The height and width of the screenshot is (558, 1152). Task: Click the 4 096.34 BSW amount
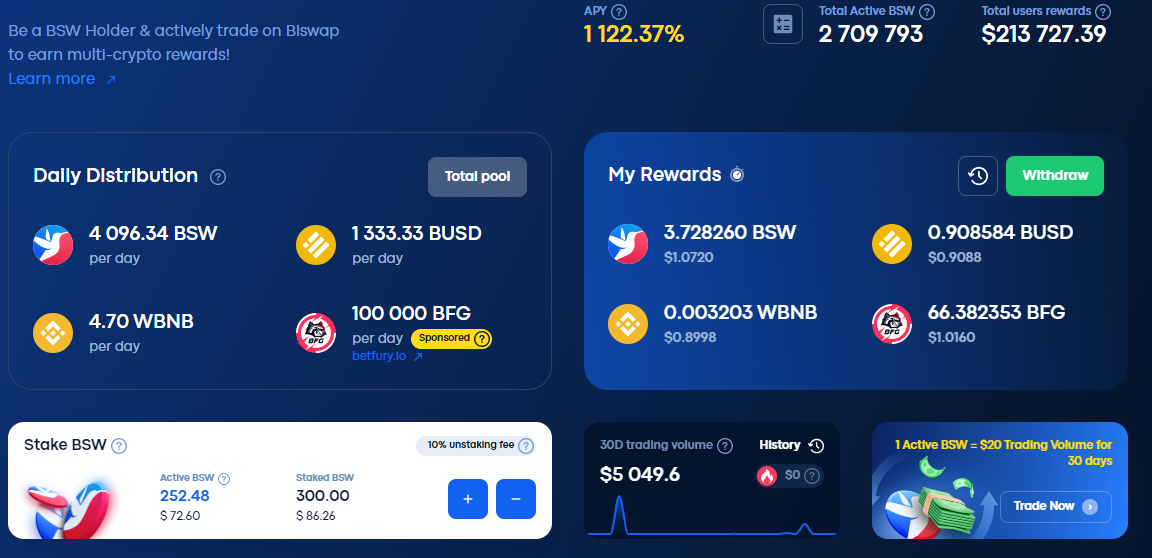(153, 234)
